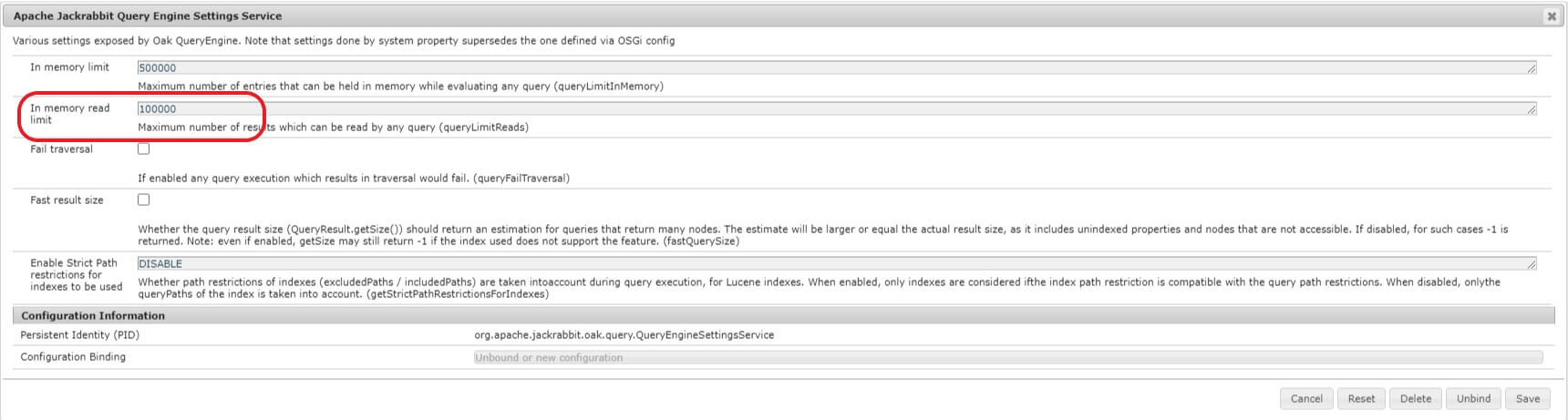Save the query engine settings
Viewport: 1568px width, 420px height.
[1527, 399]
